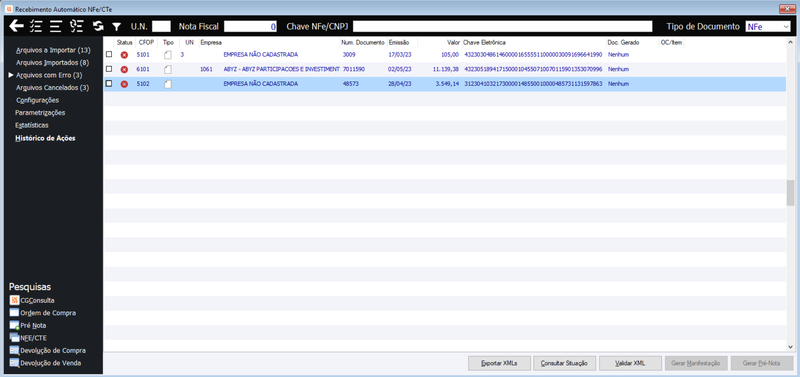Click the OC/Item column header
This screenshot has height=377, width=800.
[x=671, y=42]
